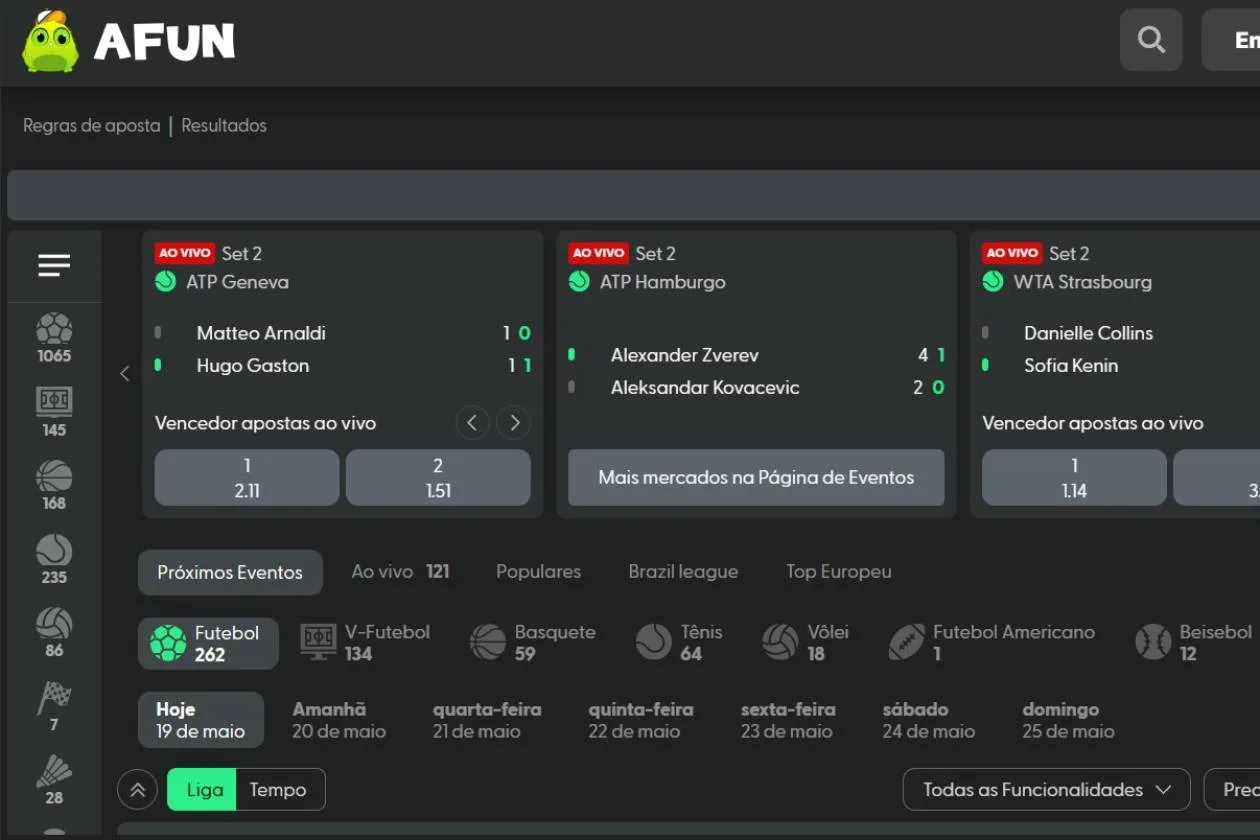Image resolution: width=1260 pixels, height=840 pixels.
Task: Select soccer ball icon in sidebar
Action: tap(54, 329)
